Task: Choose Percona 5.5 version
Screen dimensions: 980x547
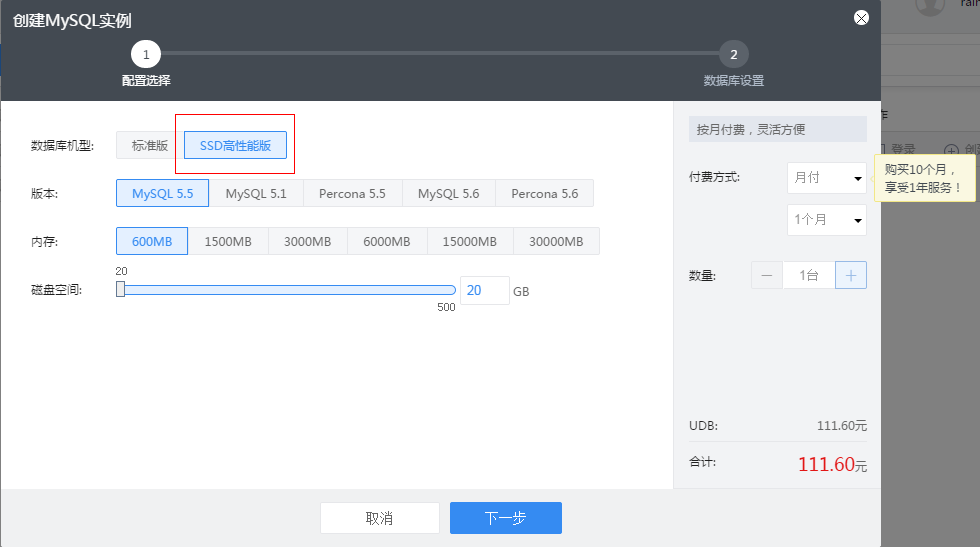Action: click(x=352, y=194)
